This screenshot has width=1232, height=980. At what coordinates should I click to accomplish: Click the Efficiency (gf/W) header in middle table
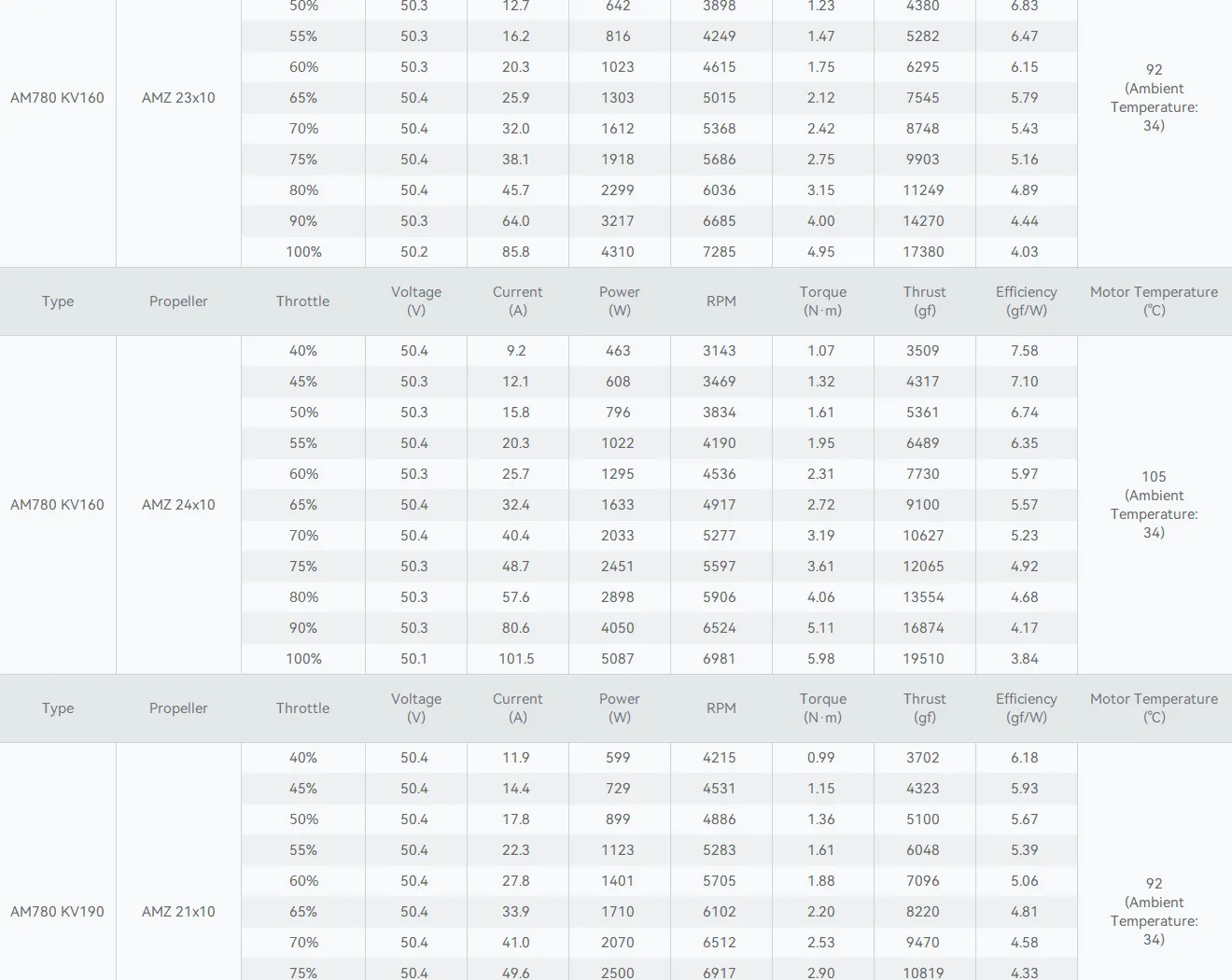coord(1026,301)
